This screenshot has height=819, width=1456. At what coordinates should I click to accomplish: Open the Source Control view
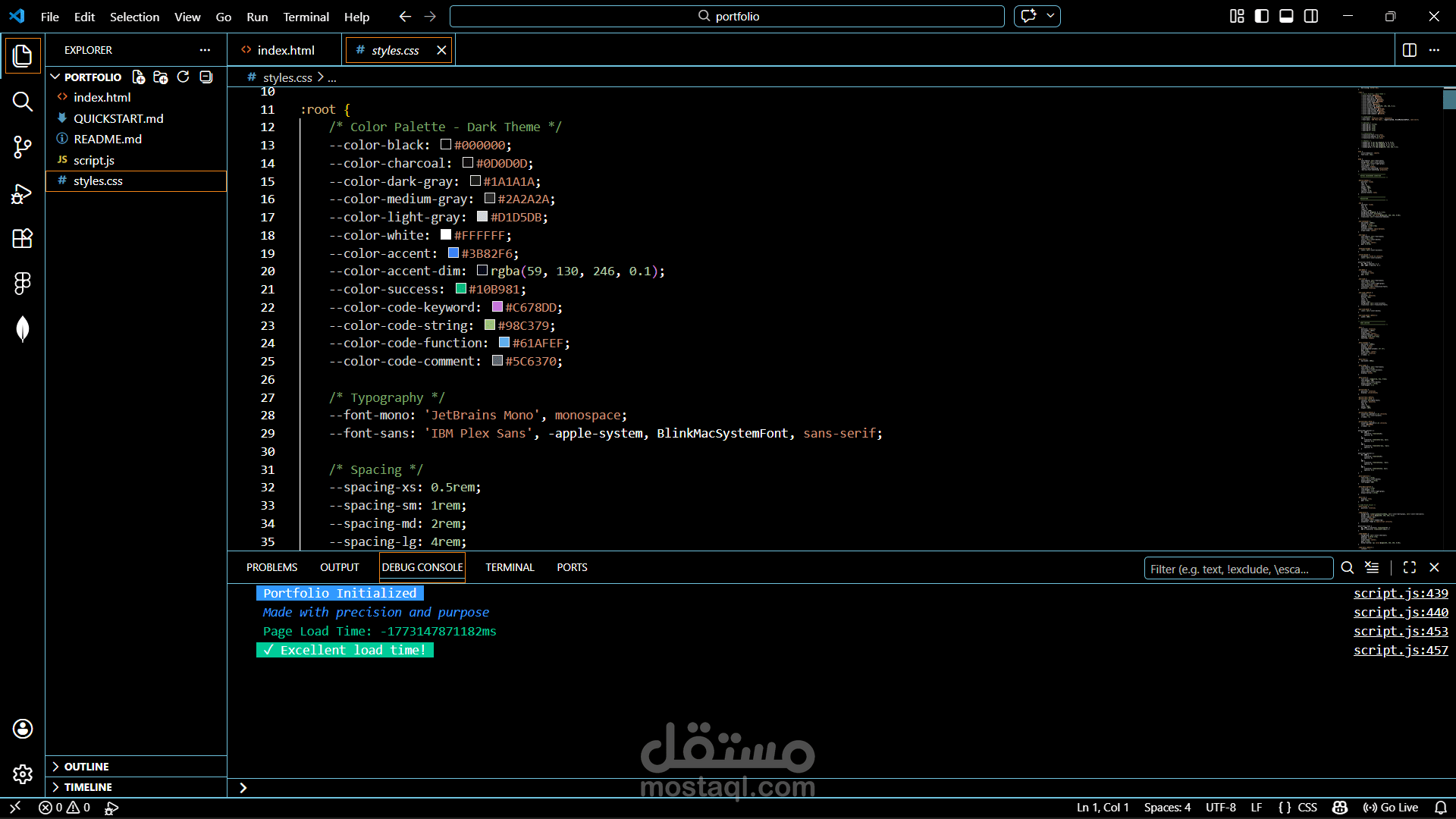point(22,147)
